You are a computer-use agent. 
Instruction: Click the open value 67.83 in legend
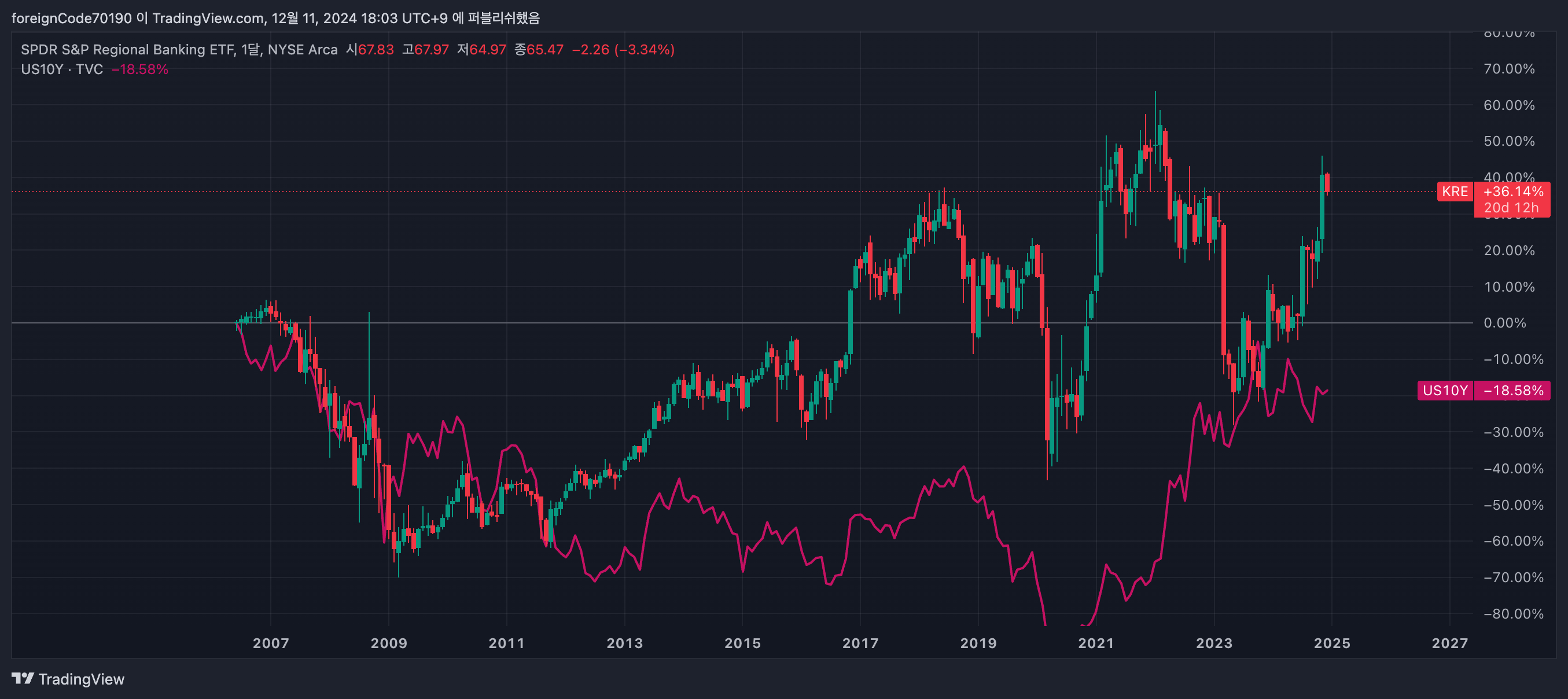tap(376, 49)
